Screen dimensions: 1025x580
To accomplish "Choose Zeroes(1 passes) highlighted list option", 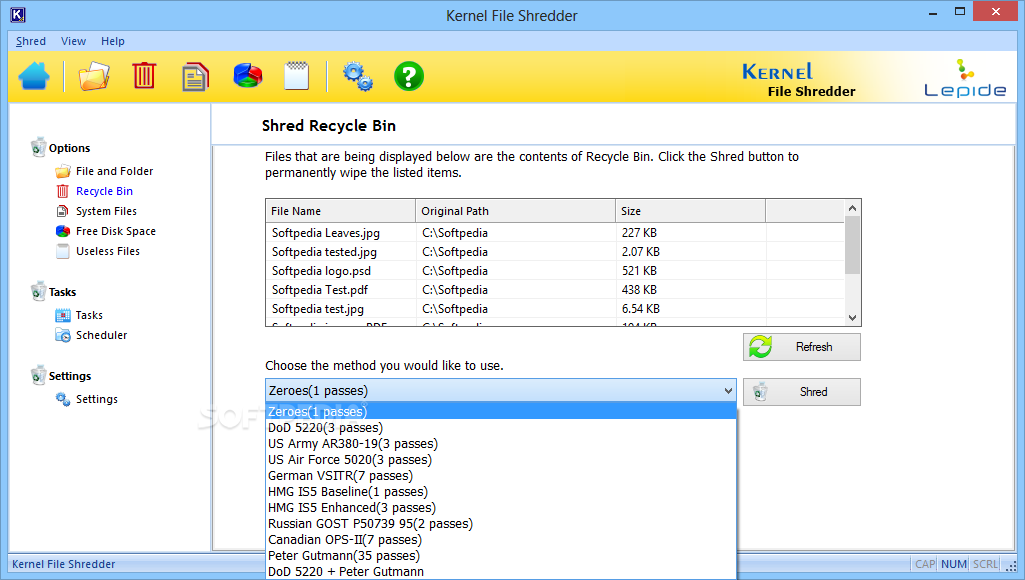I will tap(501, 411).
